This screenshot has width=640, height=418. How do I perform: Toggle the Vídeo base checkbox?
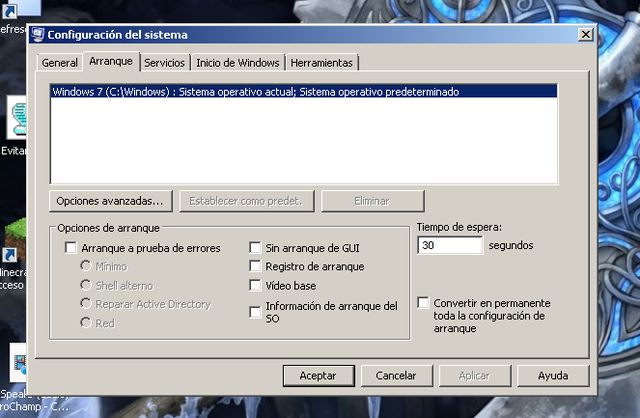pos(255,285)
